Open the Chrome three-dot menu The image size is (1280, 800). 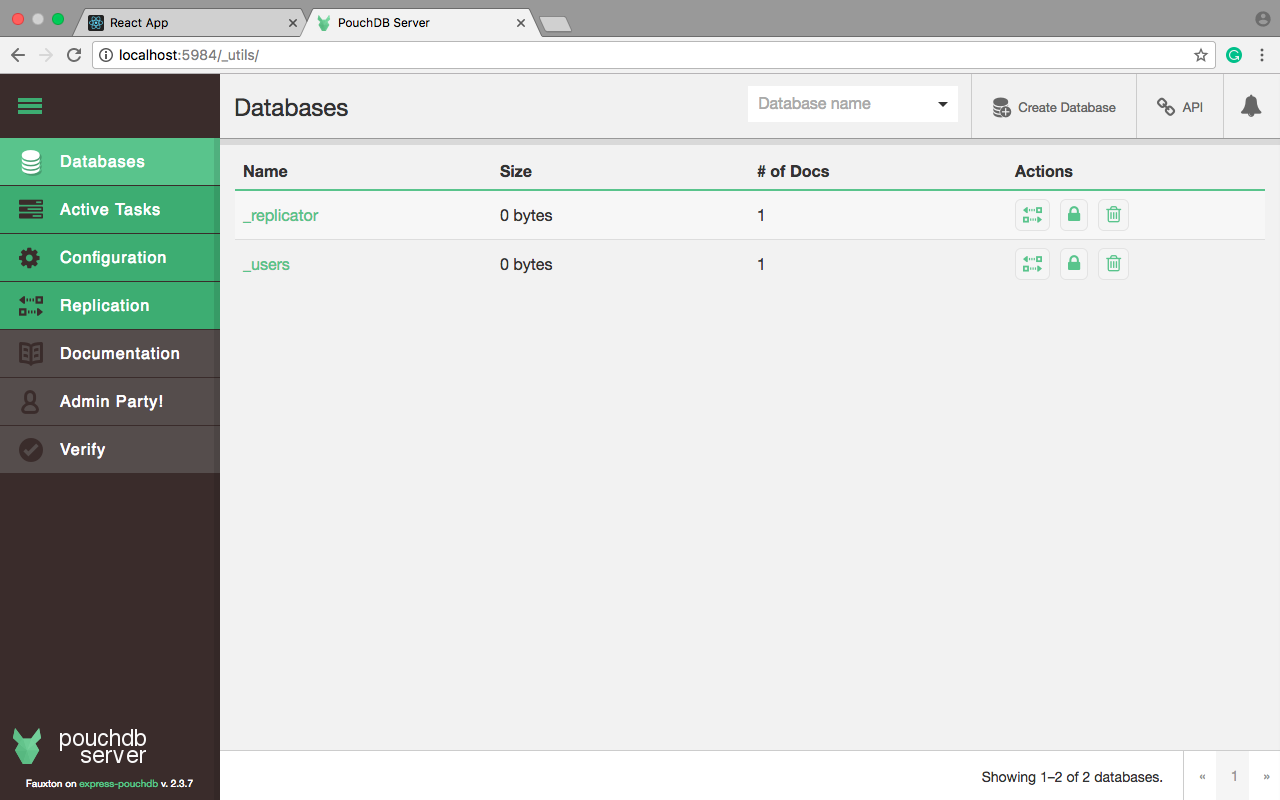1262,55
